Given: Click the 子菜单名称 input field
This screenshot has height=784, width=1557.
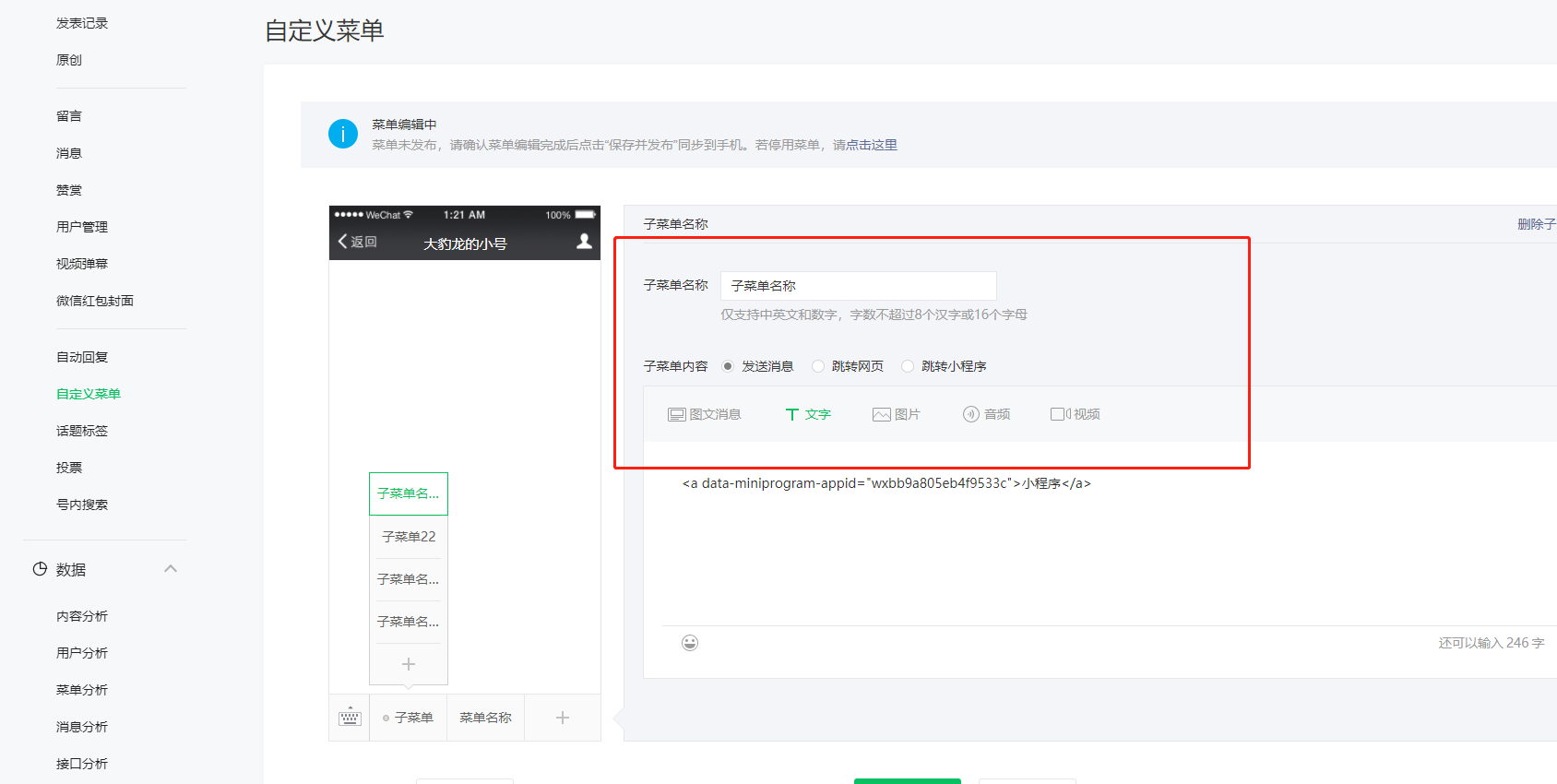Looking at the screenshot, I should tap(858, 286).
